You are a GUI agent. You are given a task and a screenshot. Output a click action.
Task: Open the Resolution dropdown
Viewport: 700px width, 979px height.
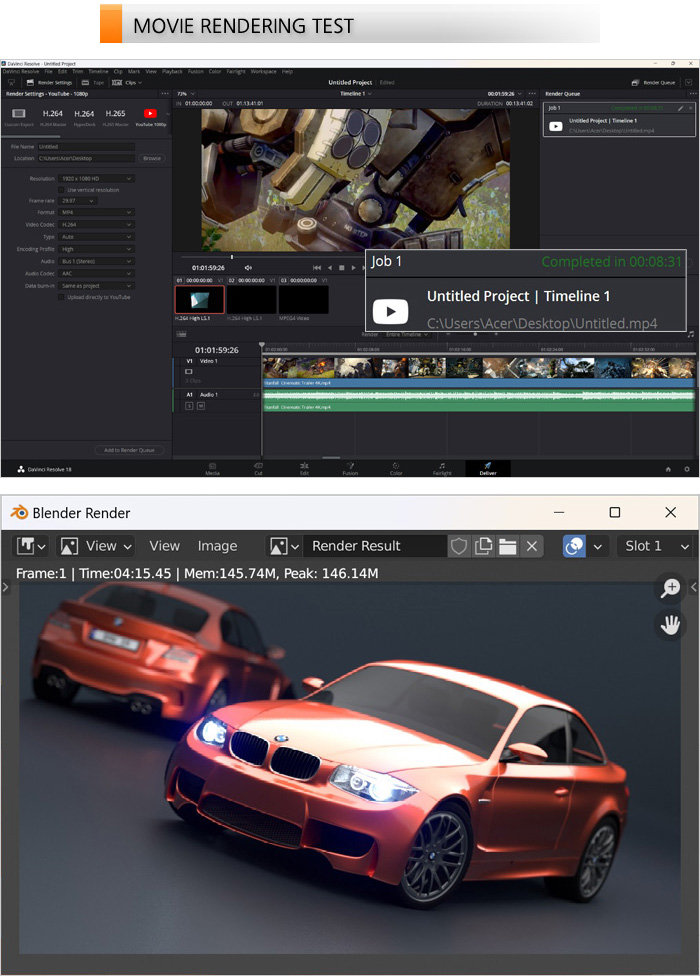point(96,179)
